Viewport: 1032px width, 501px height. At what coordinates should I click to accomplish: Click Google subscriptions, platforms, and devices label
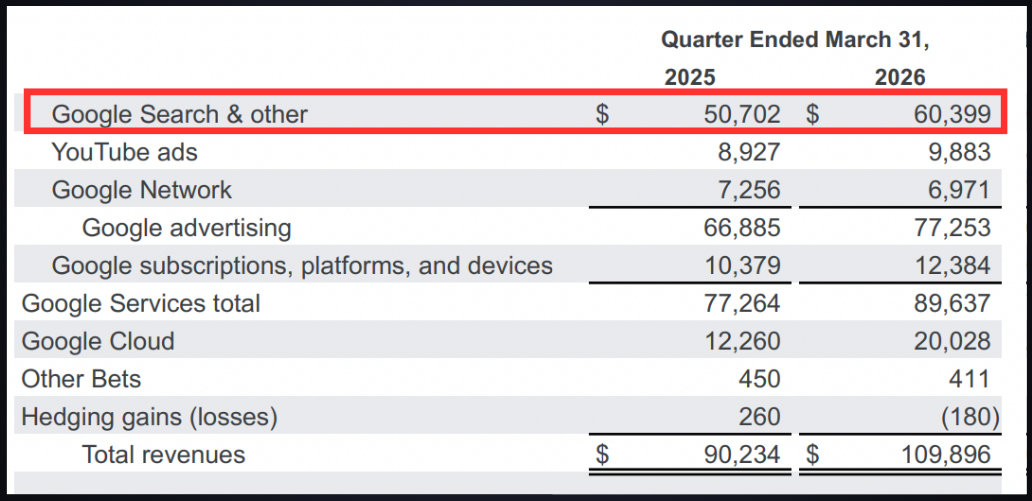click(302, 266)
